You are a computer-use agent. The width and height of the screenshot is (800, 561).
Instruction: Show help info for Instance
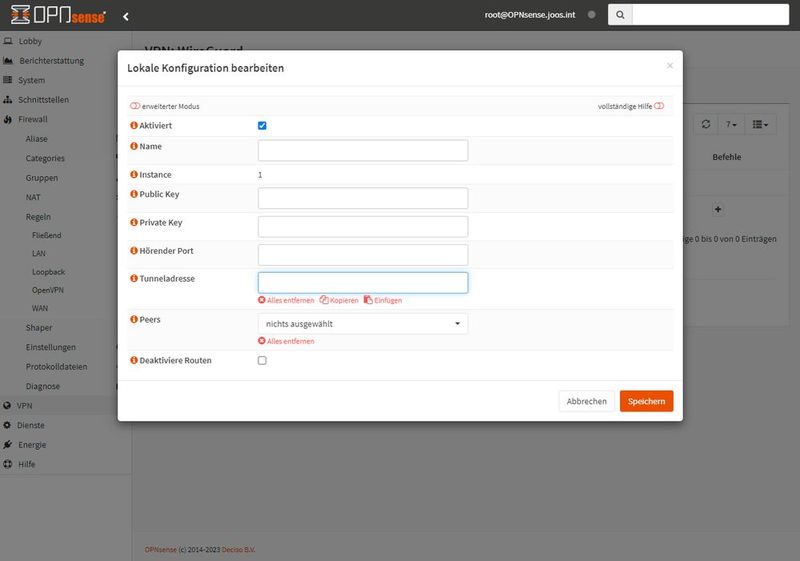134,174
